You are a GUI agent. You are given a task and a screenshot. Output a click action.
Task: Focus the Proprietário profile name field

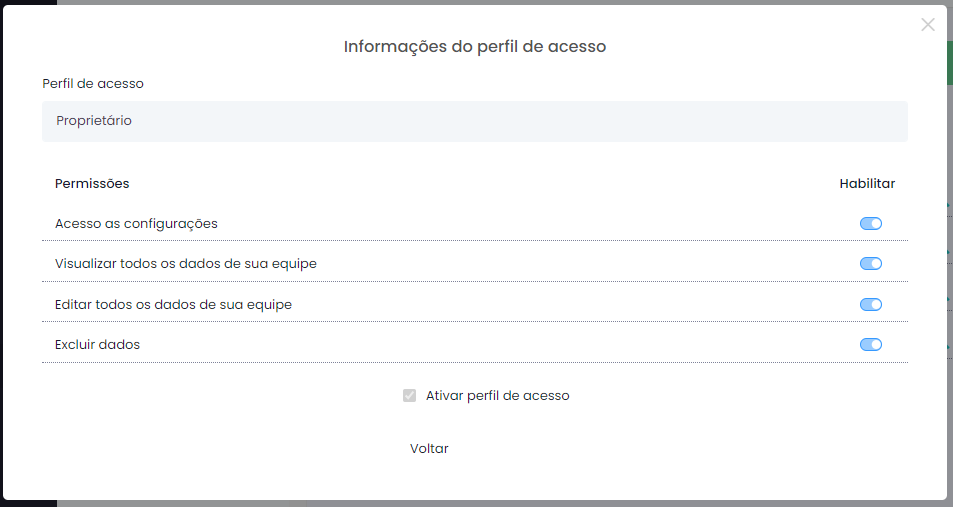click(475, 121)
